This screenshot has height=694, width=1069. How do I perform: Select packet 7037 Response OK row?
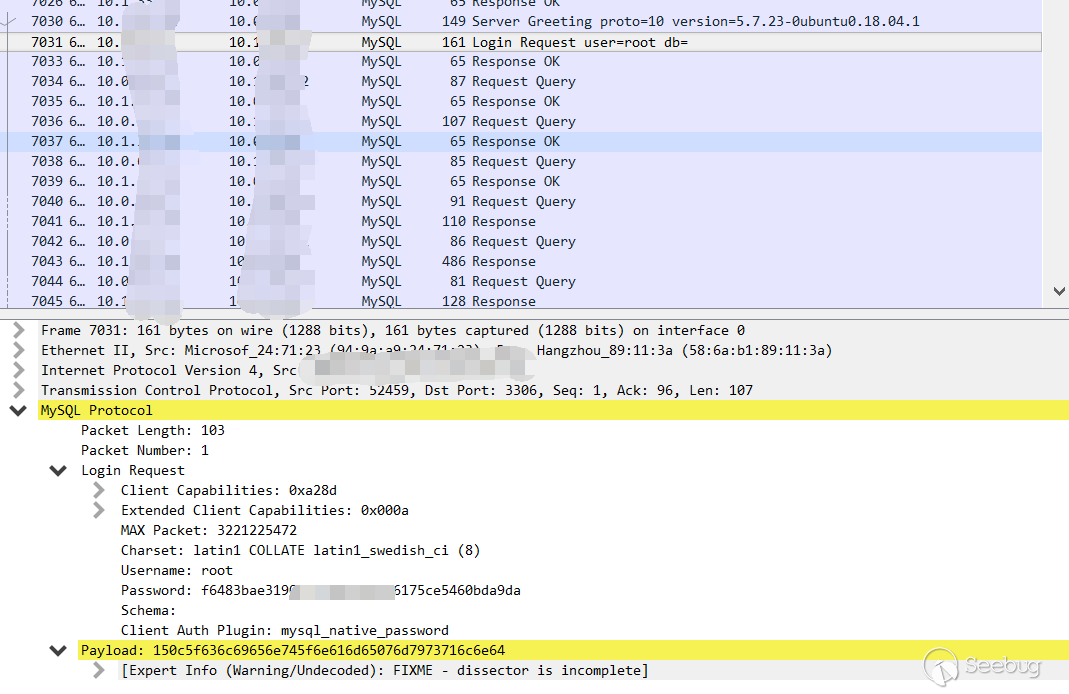[x=521, y=141]
